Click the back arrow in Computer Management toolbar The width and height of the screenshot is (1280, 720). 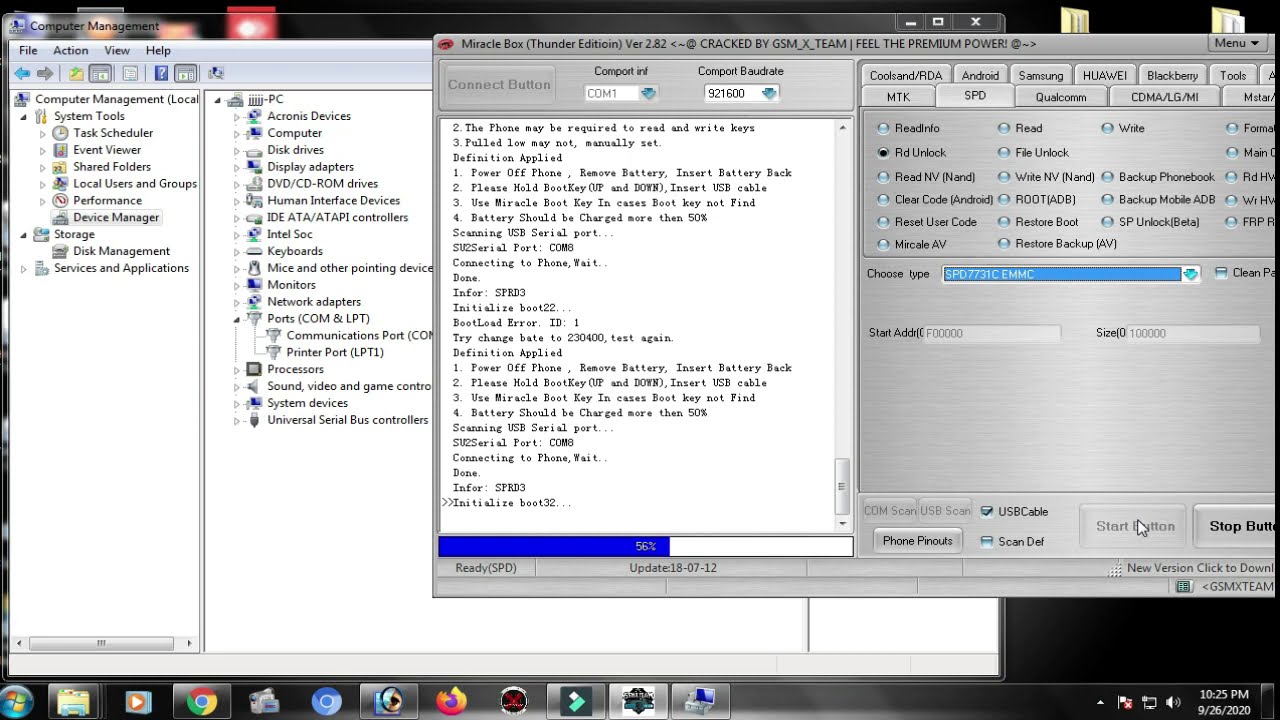[x=22, y=73]
